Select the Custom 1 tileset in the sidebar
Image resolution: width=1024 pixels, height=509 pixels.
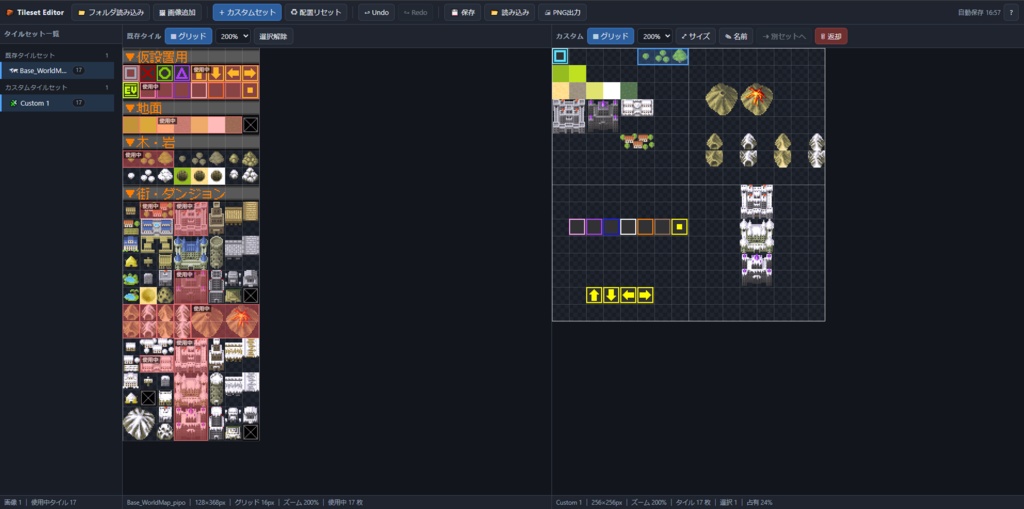coord(57,103)
